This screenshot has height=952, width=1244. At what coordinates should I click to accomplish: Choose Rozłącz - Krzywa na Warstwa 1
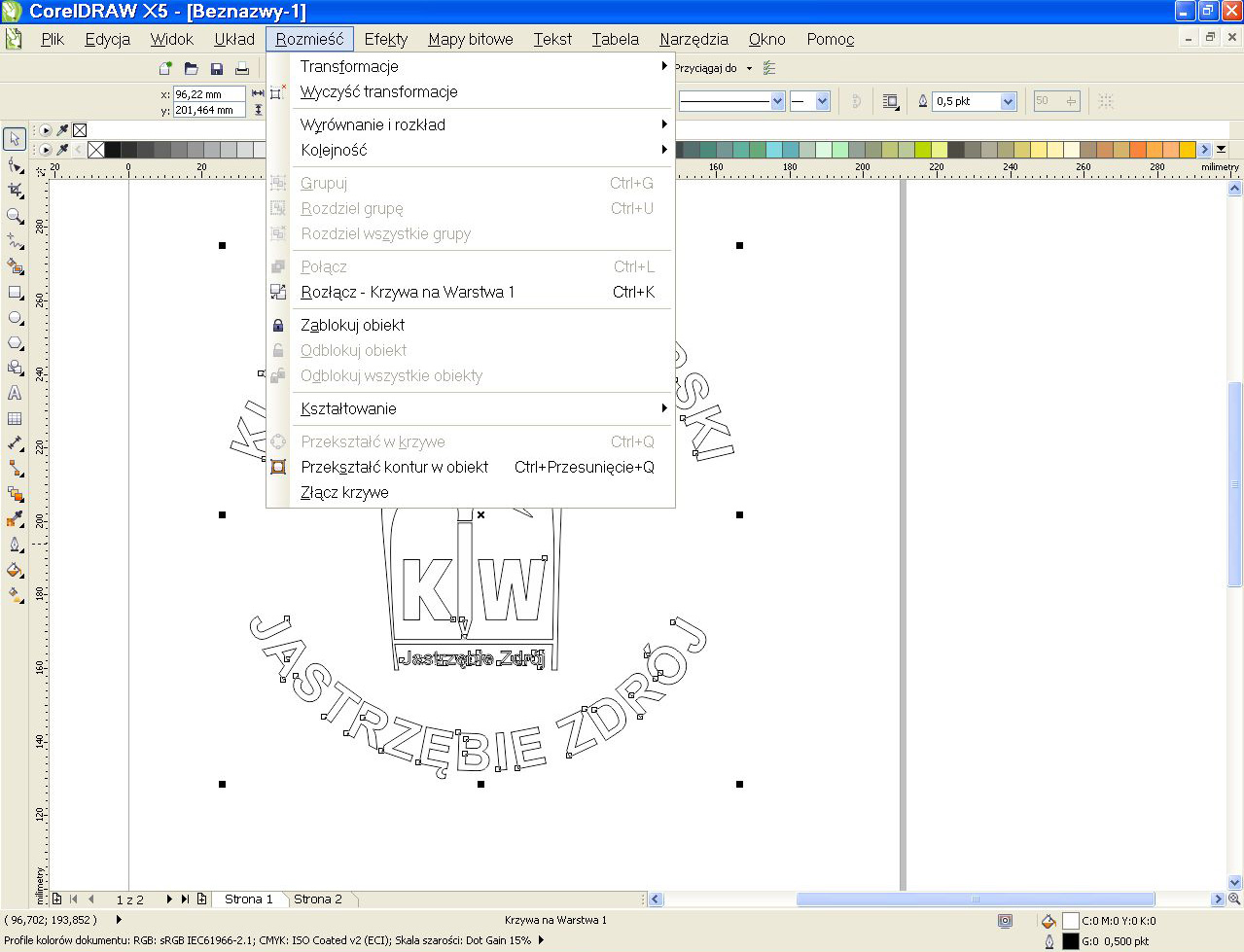pos(408,292)
